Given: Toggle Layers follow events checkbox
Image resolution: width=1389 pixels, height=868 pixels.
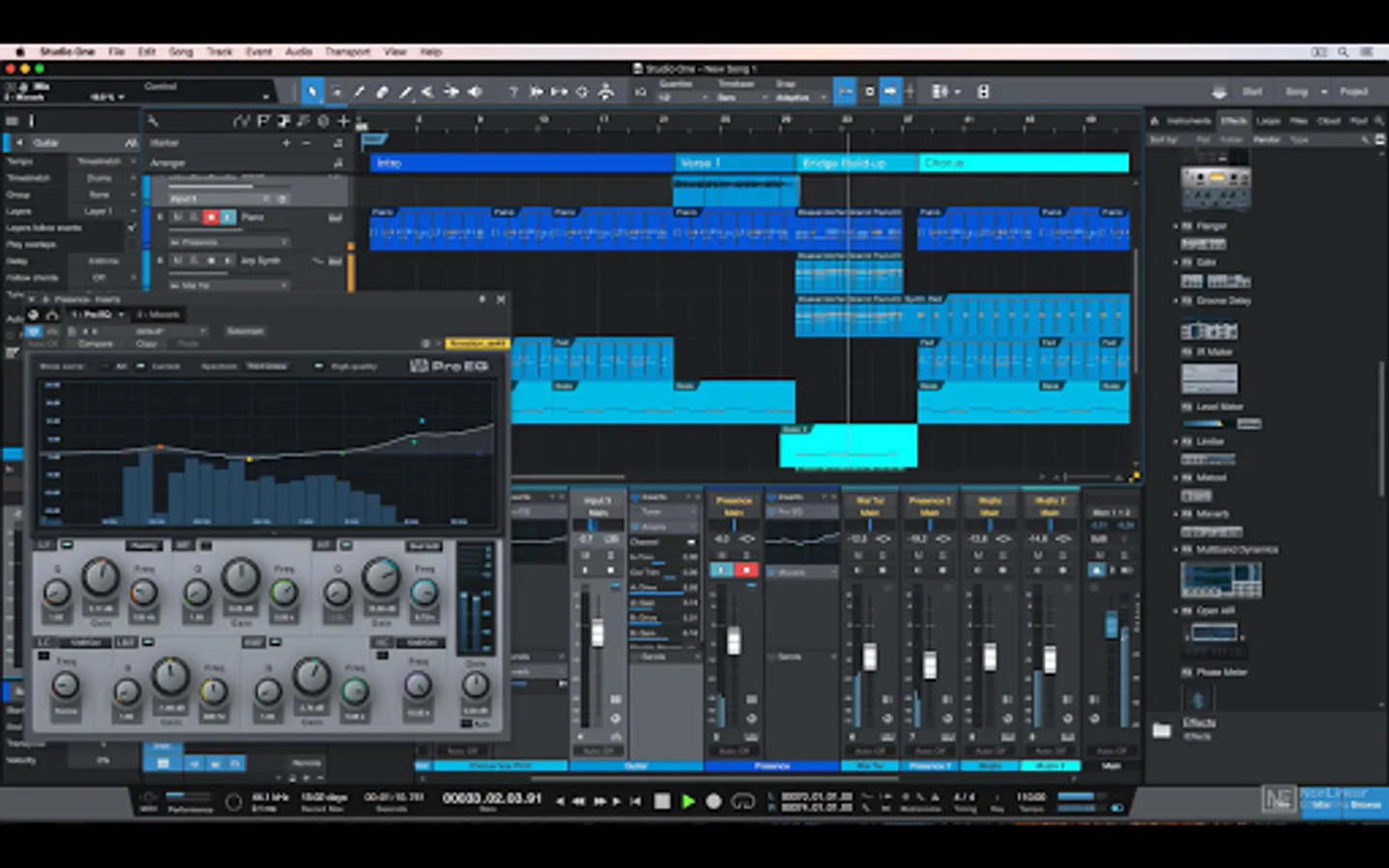Looking at the screenshot, I should (x=132, y=228).
